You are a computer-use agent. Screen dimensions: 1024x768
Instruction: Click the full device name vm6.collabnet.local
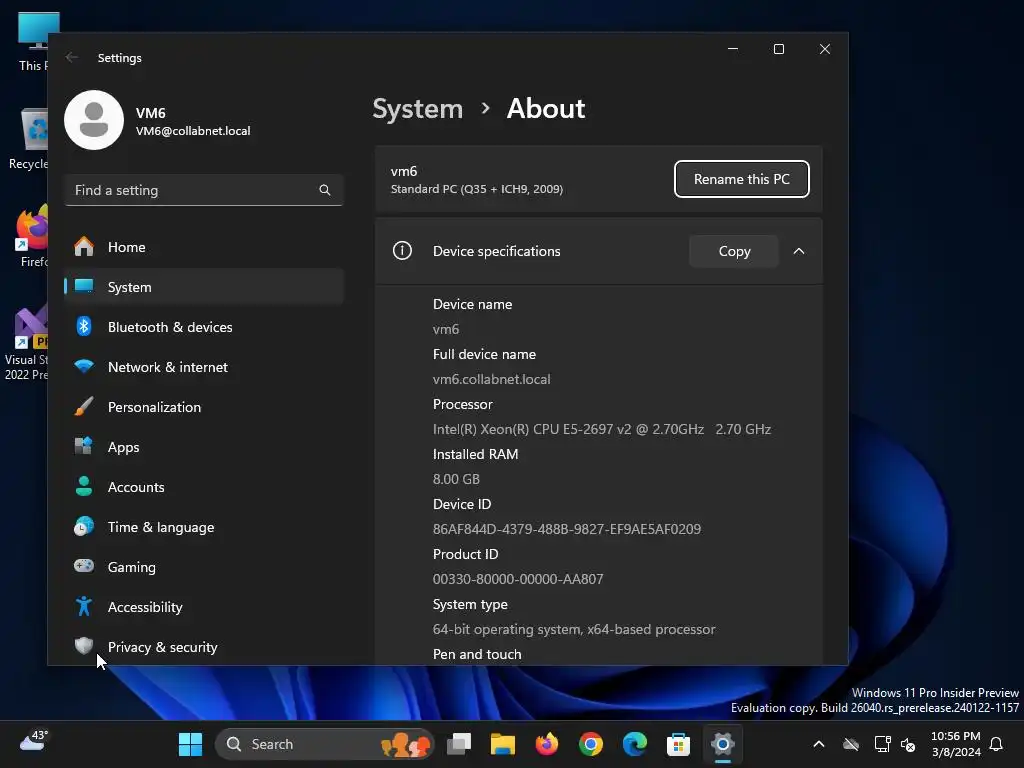coord(491,379)
